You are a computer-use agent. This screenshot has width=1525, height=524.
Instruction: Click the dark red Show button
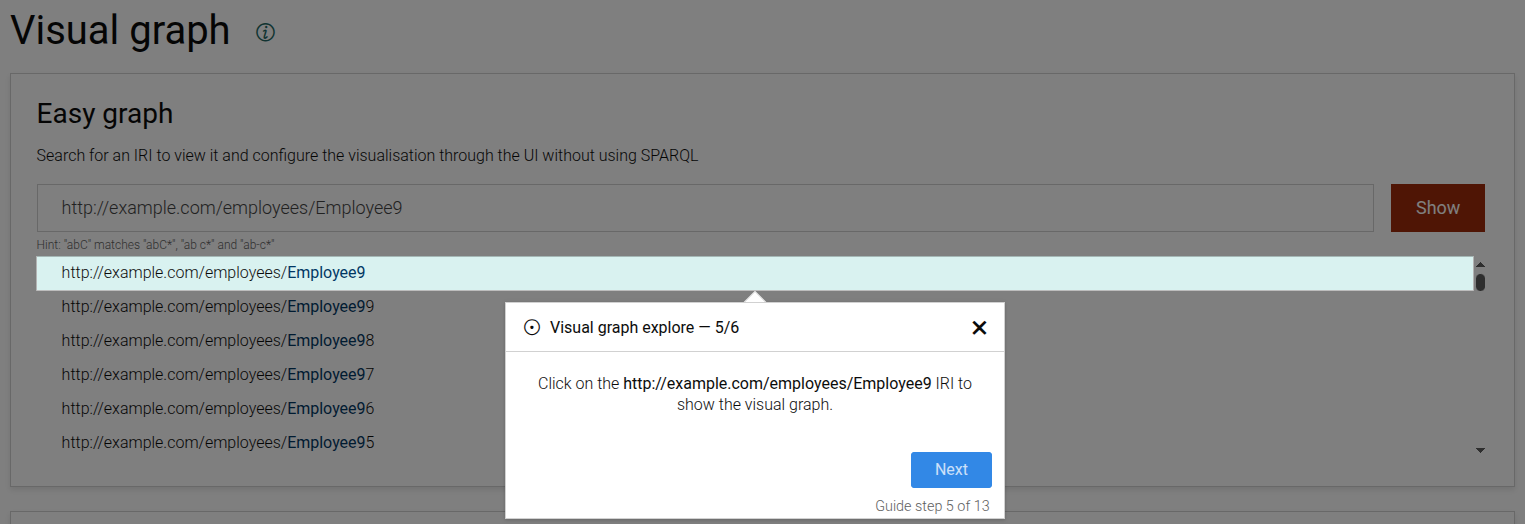[x=1437, y=208]
